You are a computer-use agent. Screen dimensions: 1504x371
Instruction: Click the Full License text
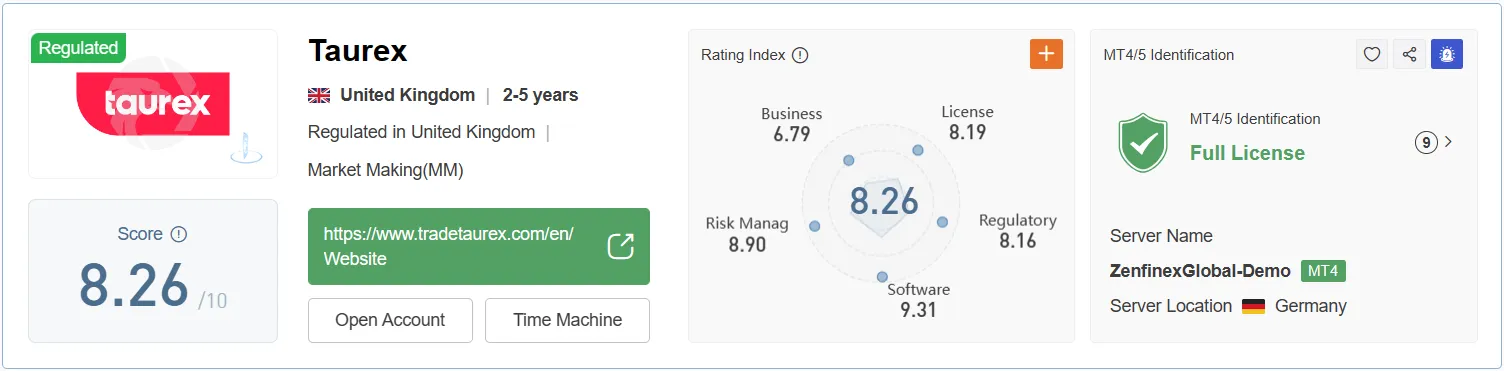(1247, 153)
